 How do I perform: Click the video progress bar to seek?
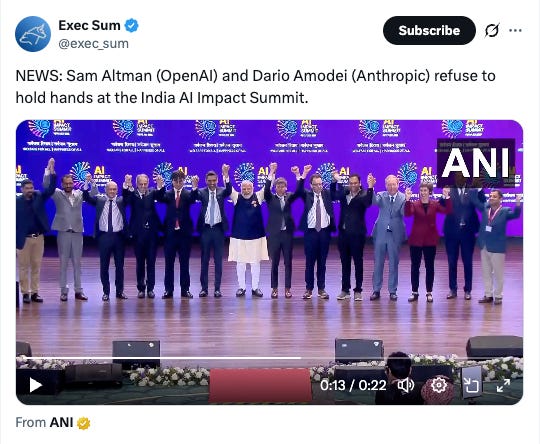(269, 358)
